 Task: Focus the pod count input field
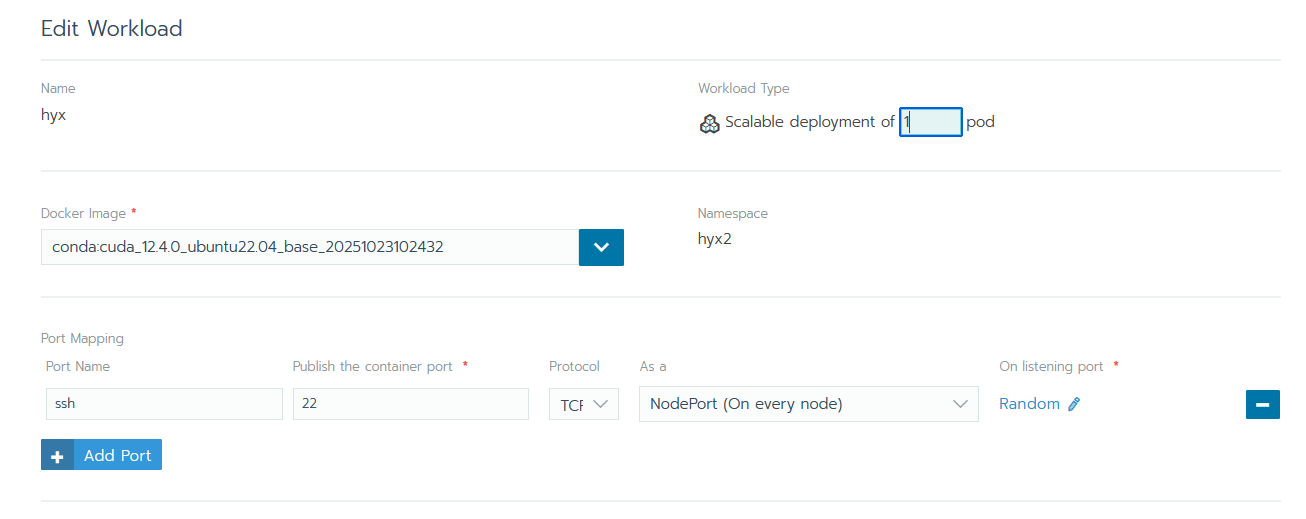931,122
